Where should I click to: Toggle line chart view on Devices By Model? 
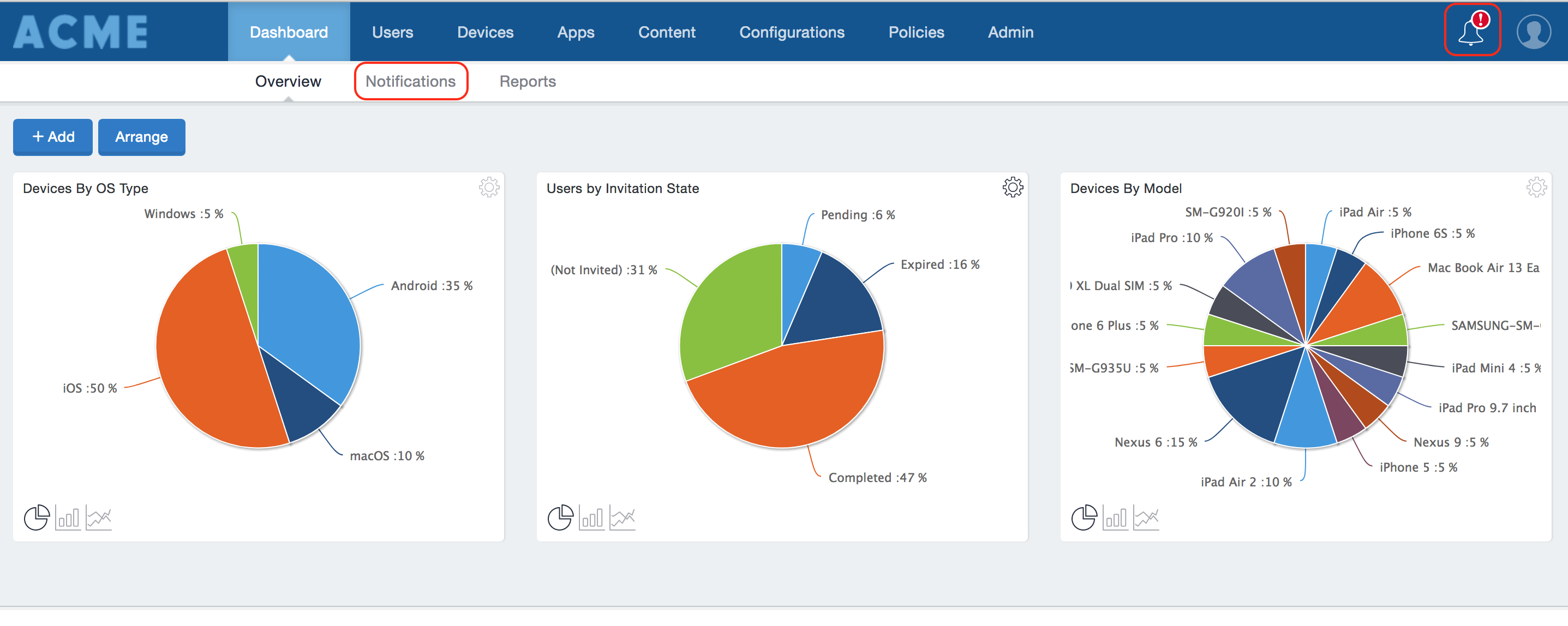(x=1147, y=517)
